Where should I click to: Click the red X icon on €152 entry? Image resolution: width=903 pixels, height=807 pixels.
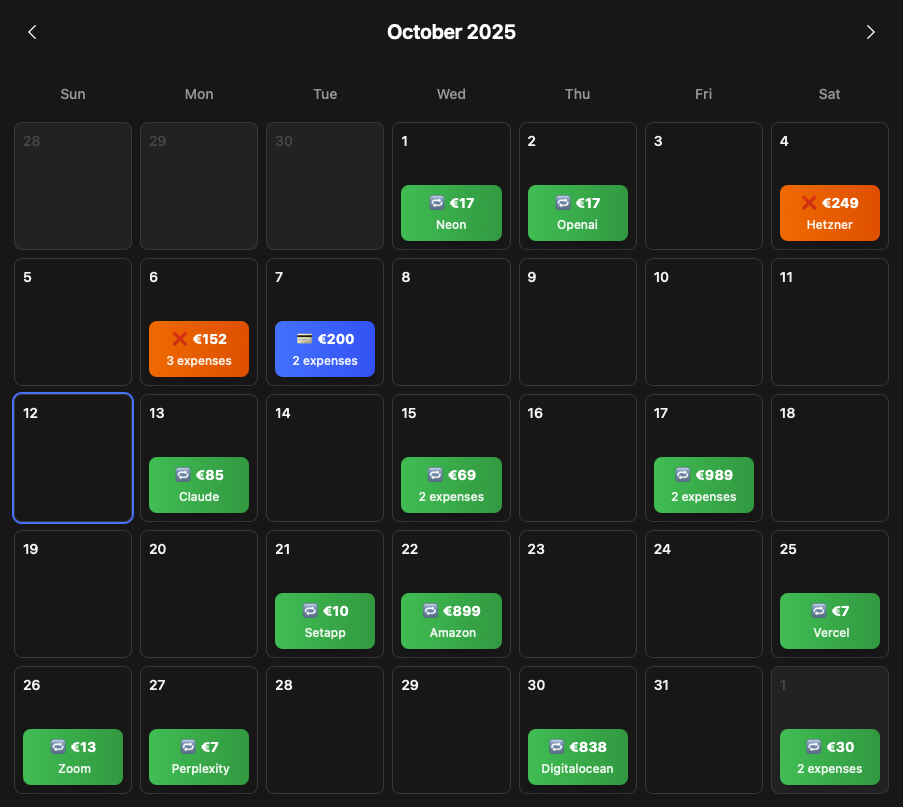pyautogui.click(x=180, y=339)
